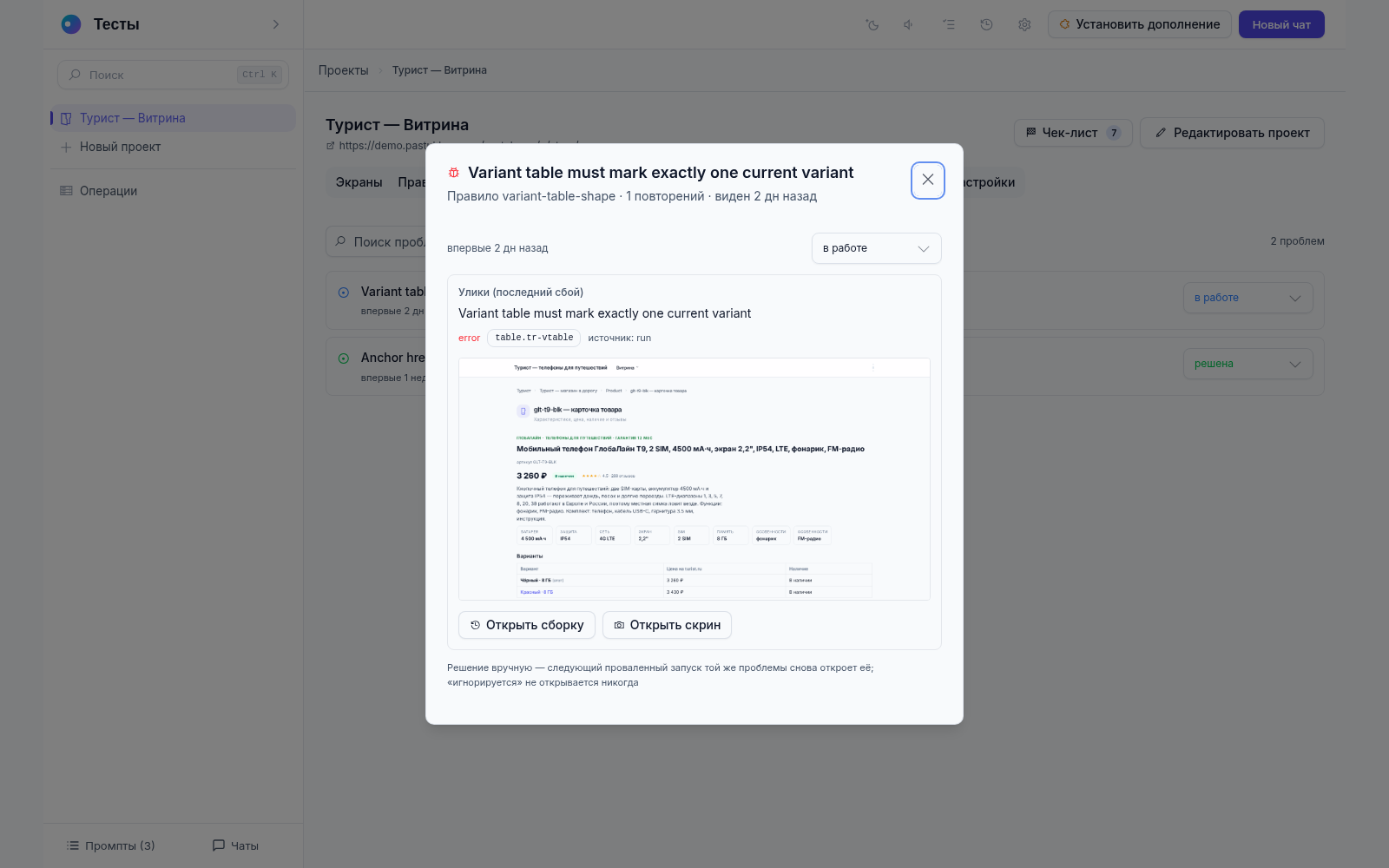This screenshot has height=868, width=1389.
Task: Close the variant table issue dialog
Action: point(928,180)
